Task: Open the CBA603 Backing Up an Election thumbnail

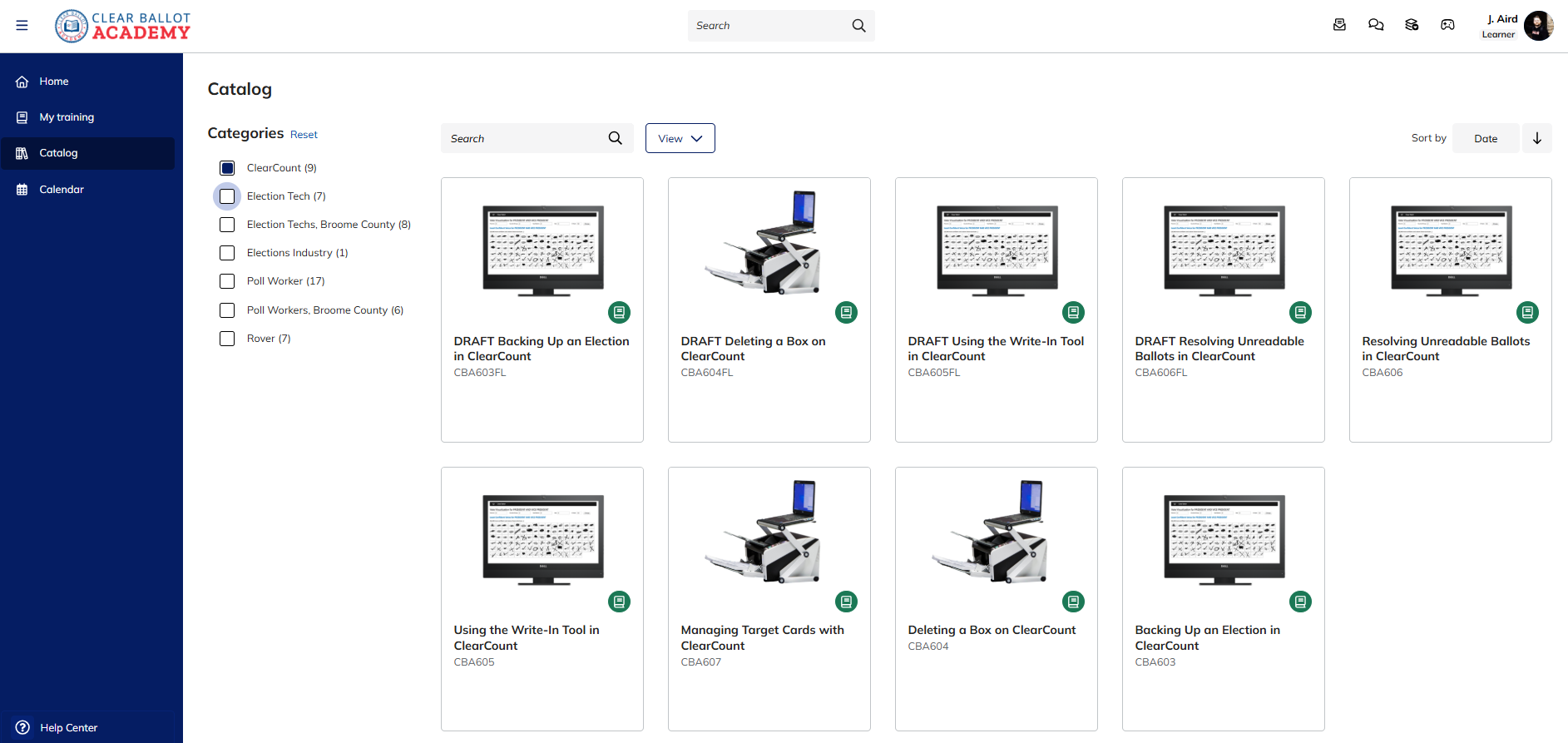Action: (1224, 540)
